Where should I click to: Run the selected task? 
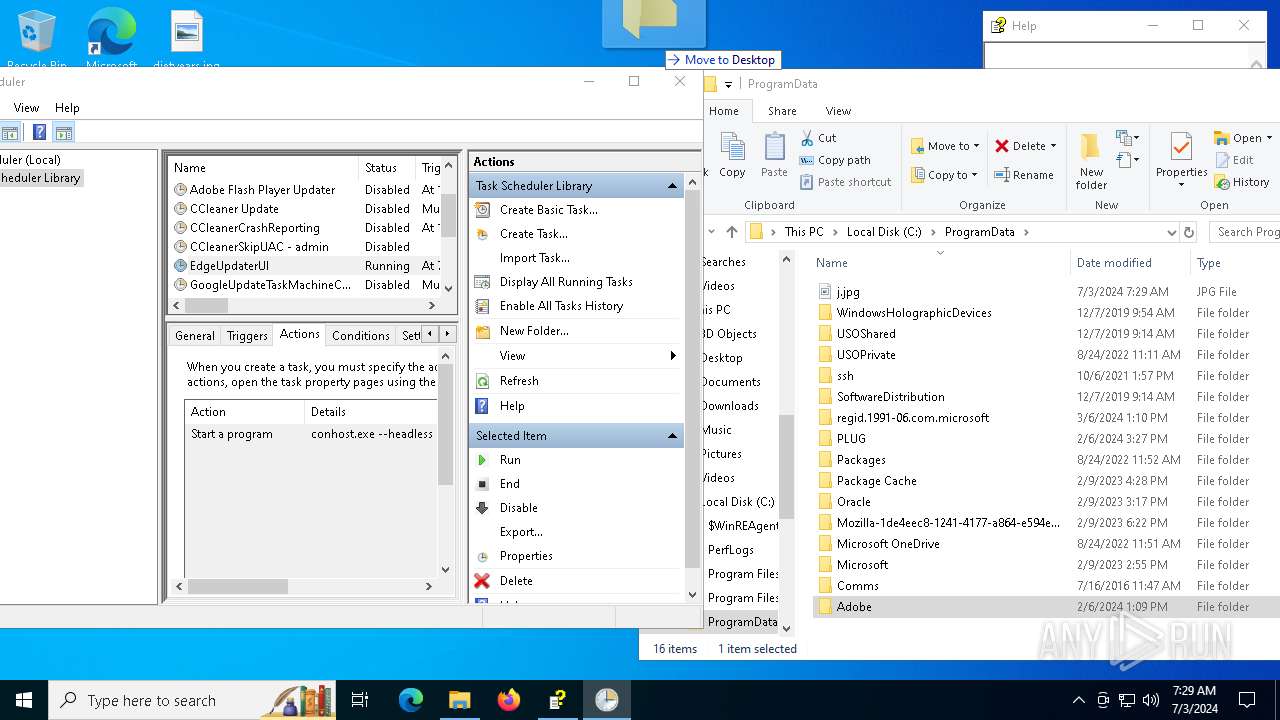pos(510,460)
